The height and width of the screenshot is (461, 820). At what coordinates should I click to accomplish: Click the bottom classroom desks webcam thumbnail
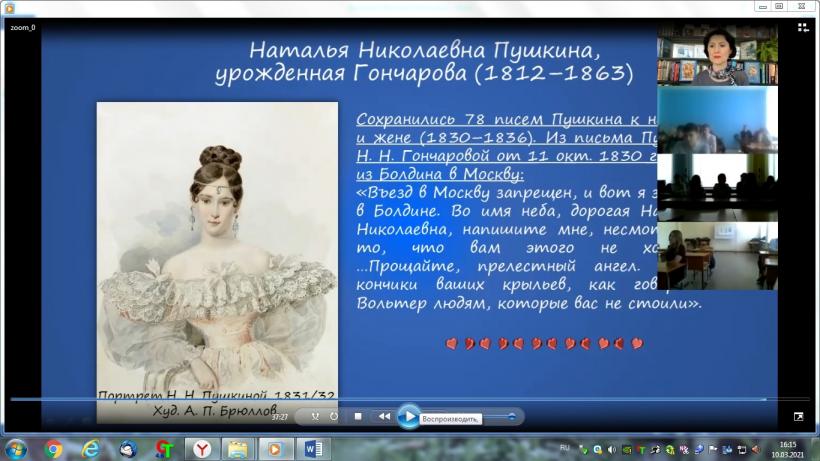pos(718,256)
